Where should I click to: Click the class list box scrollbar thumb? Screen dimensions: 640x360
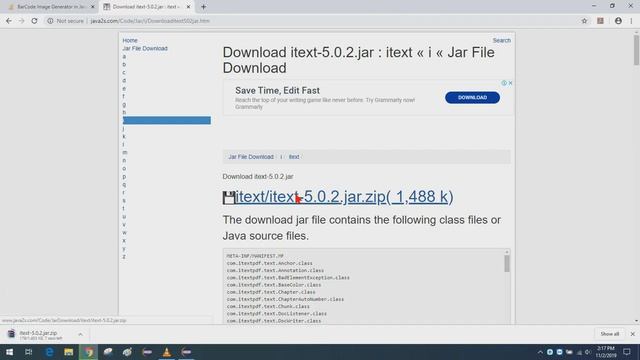point(507,264)
